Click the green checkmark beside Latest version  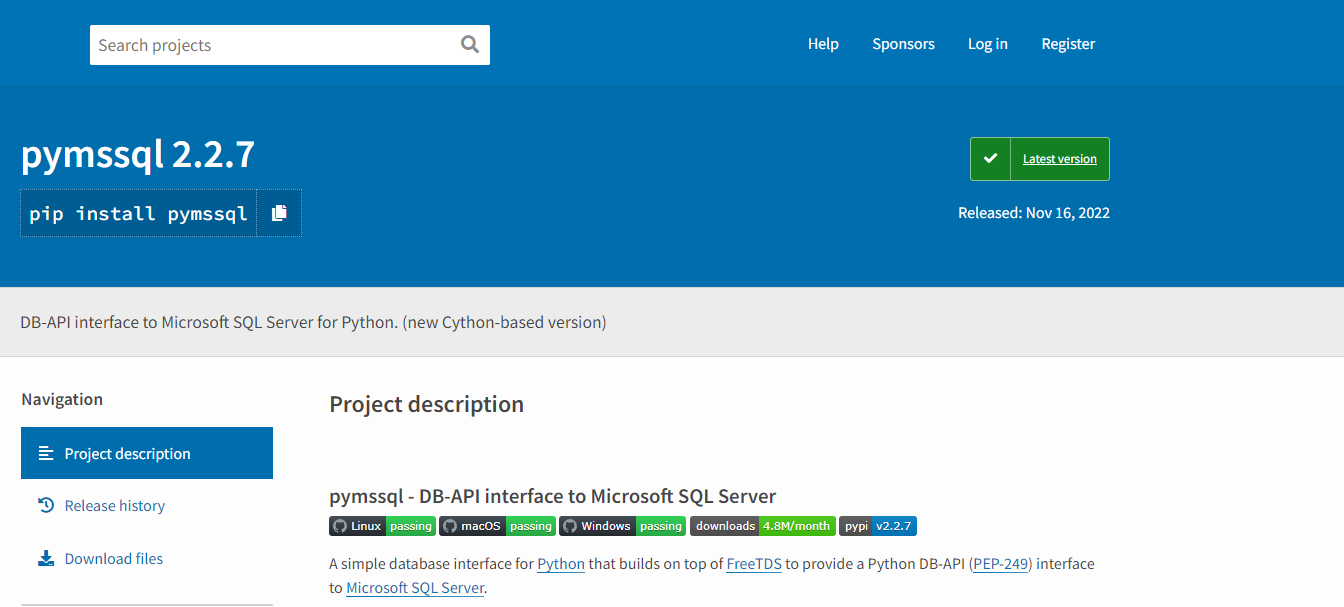990,159
